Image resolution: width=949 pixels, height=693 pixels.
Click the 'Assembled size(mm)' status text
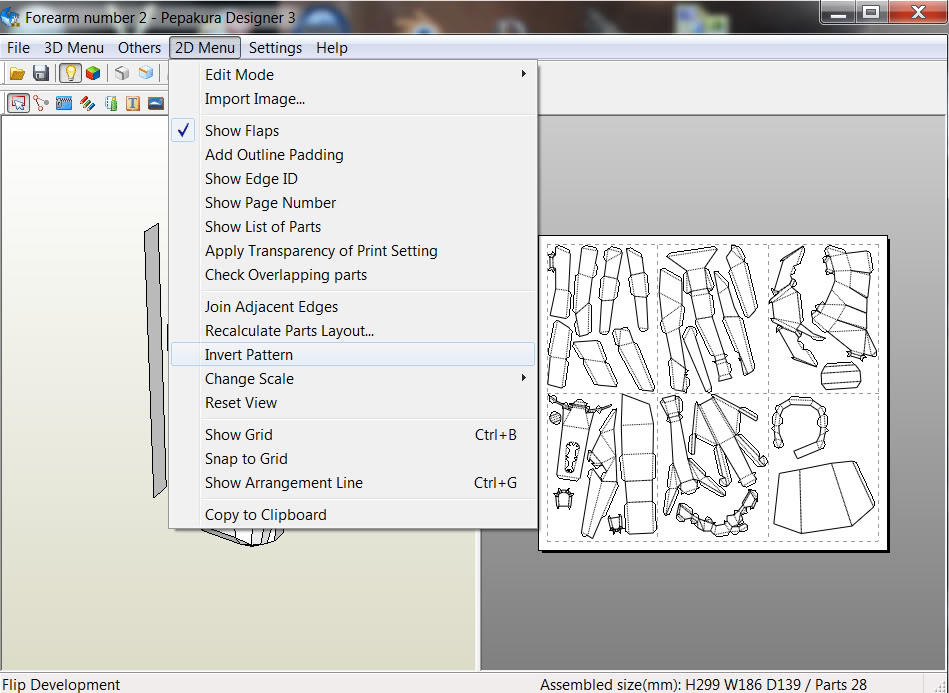(703, 685)
